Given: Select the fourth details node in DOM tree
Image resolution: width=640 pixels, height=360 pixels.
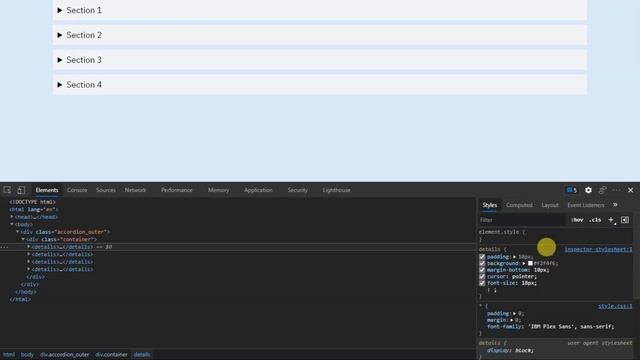Looking at the screenshot, I should pos(62,269).
